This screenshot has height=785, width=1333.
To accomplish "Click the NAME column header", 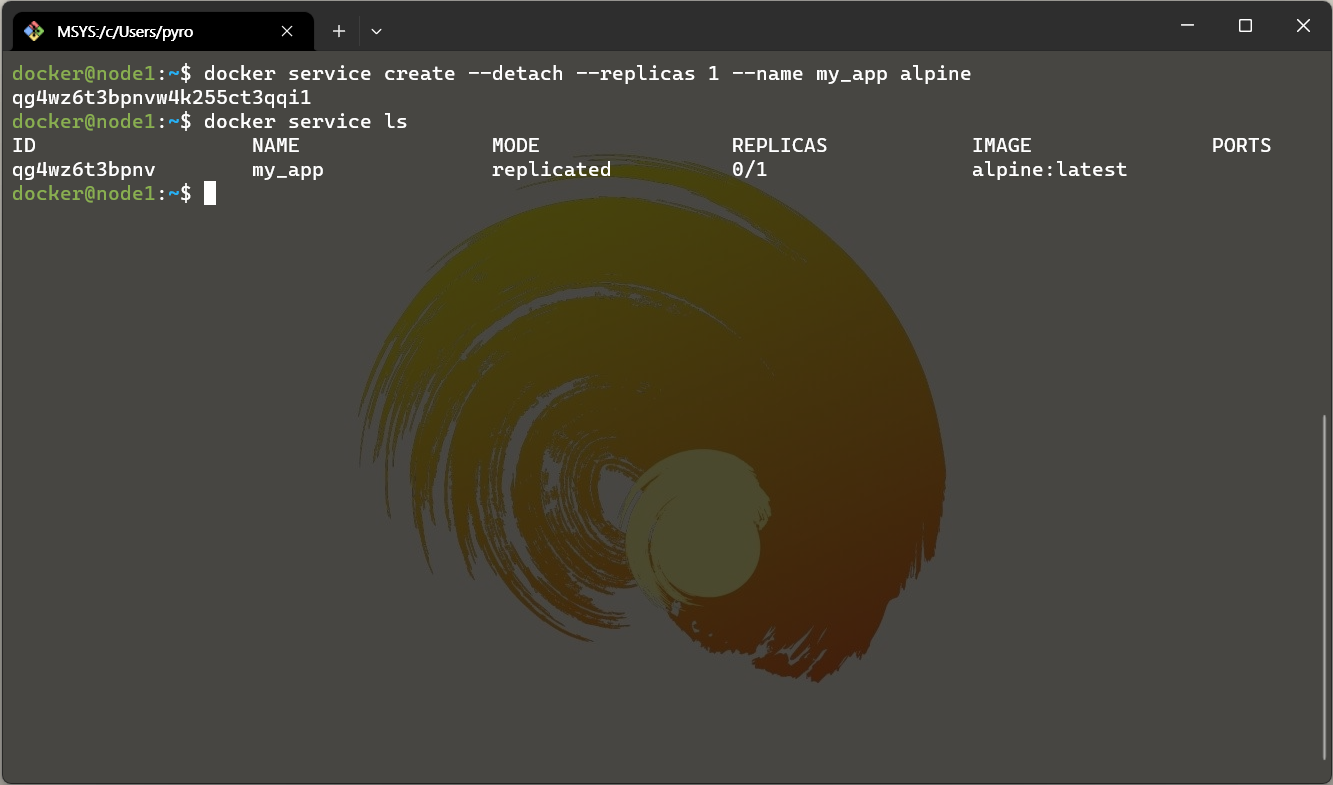I will point(276,145).
